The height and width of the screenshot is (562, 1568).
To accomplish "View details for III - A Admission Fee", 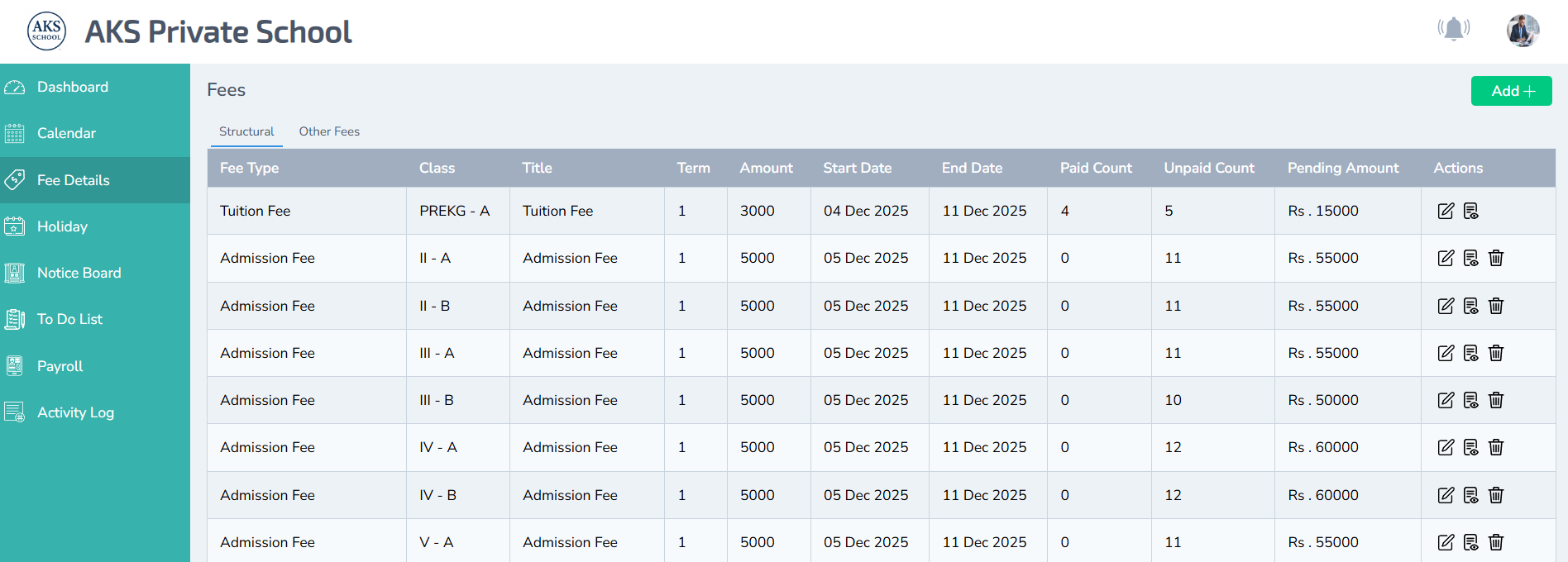I will pos(1470,353).
